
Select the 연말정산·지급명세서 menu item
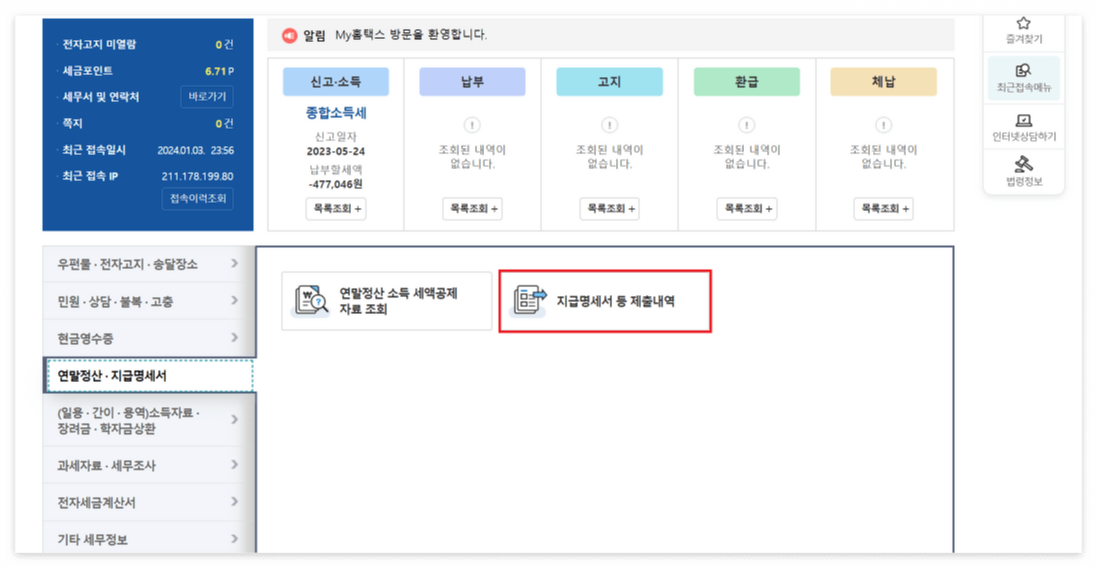pyautogui.click(x=149, y=376)
